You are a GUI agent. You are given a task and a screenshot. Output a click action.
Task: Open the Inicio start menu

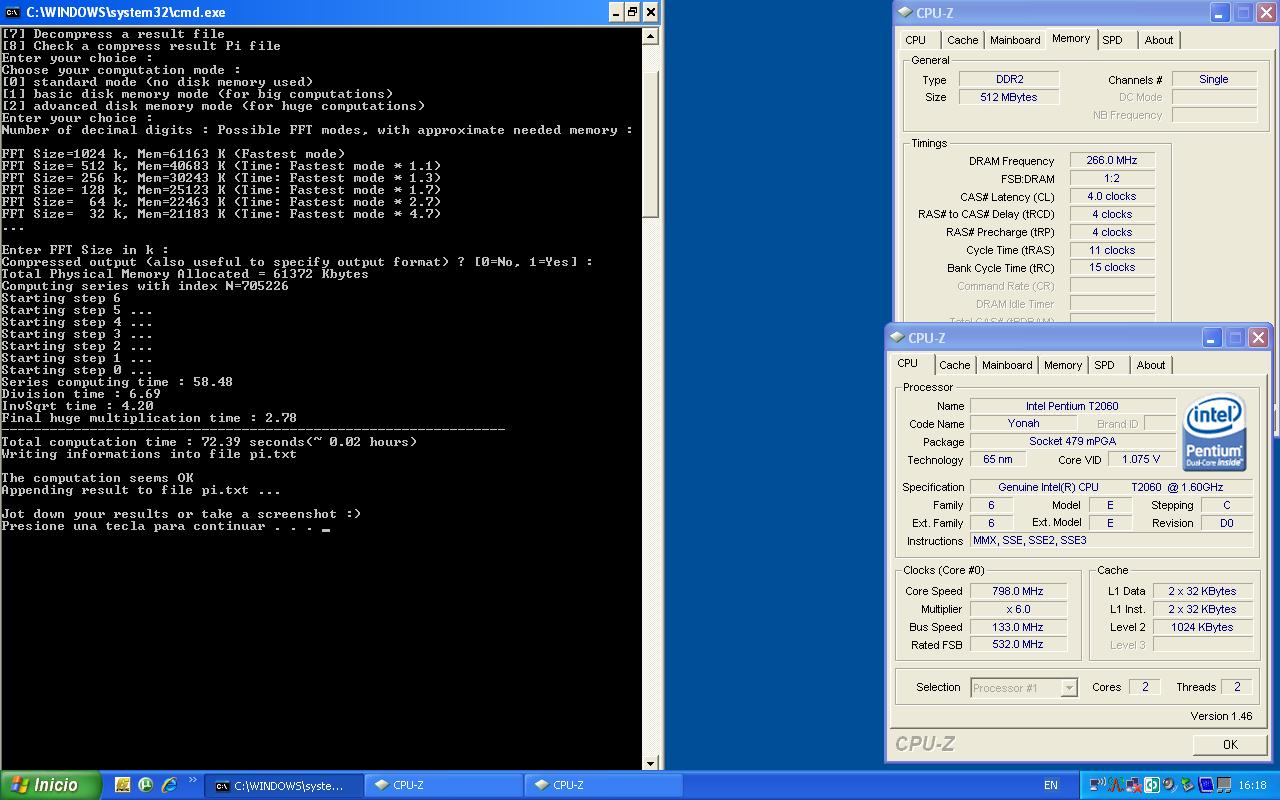[50, 785]
